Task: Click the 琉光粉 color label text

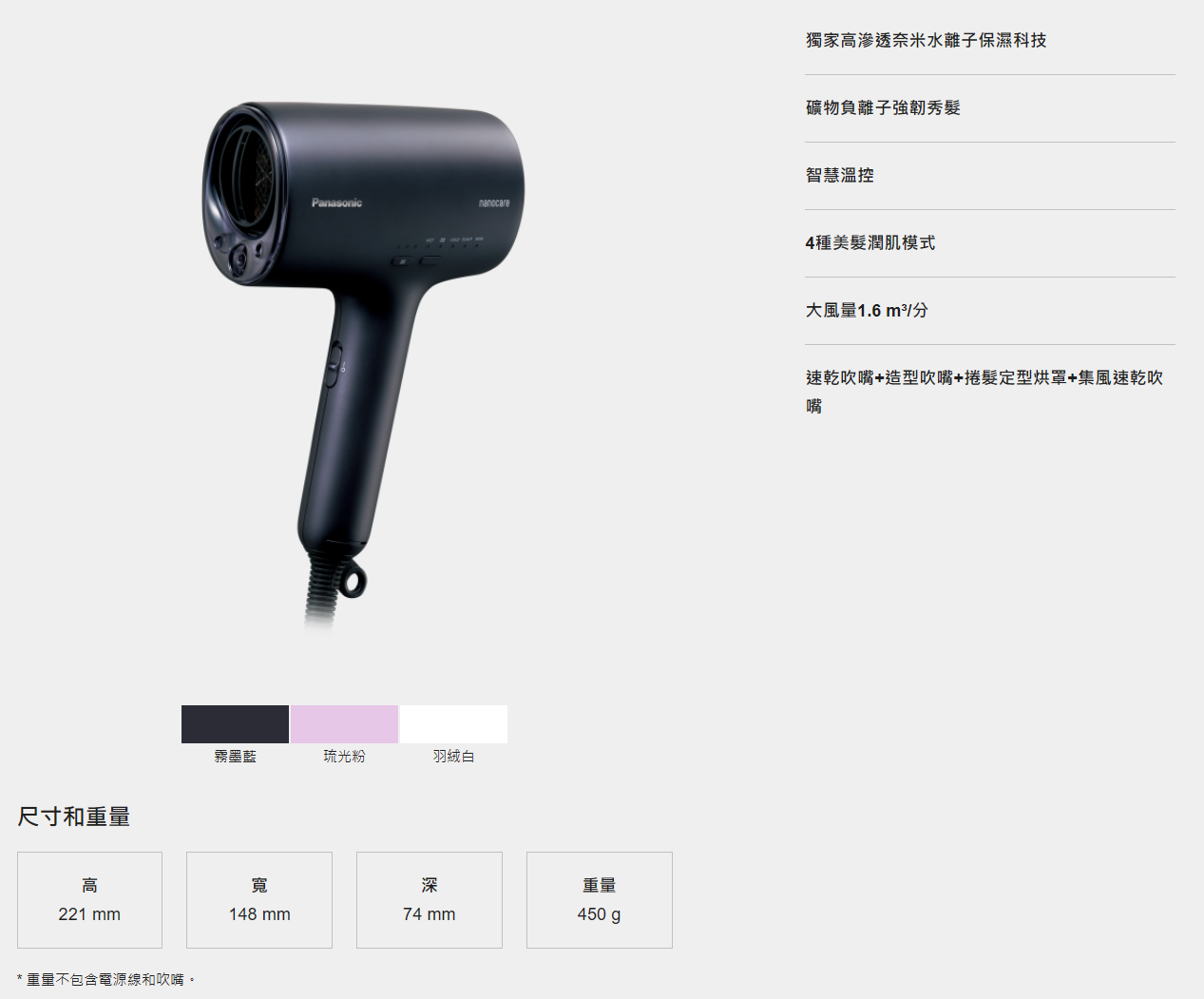Action: click(344, 756)
